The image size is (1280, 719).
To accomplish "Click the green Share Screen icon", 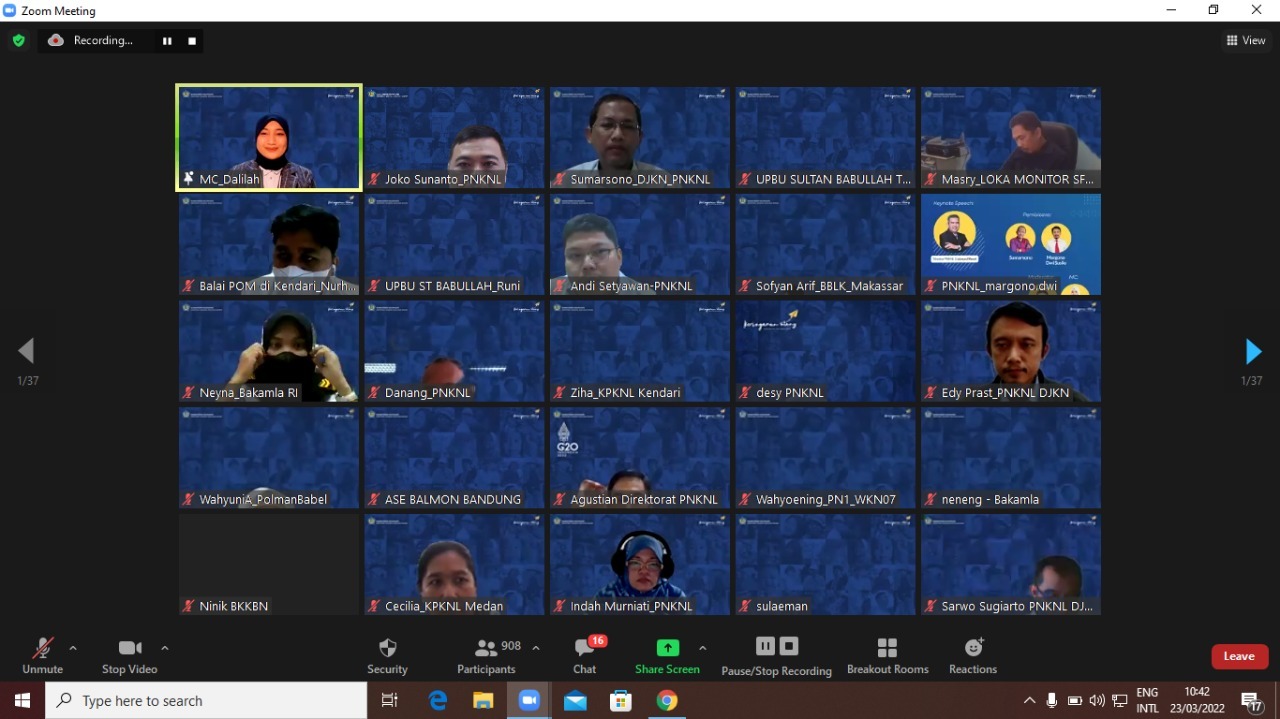I will click(667, 648).
